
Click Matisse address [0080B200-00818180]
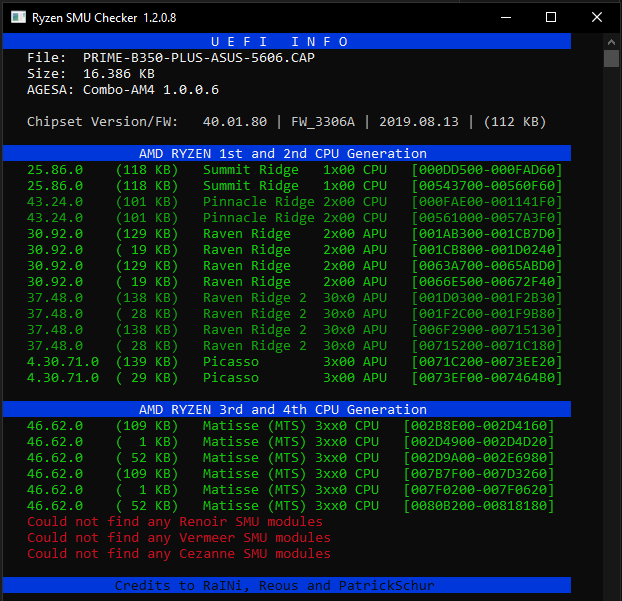[479, 506]
